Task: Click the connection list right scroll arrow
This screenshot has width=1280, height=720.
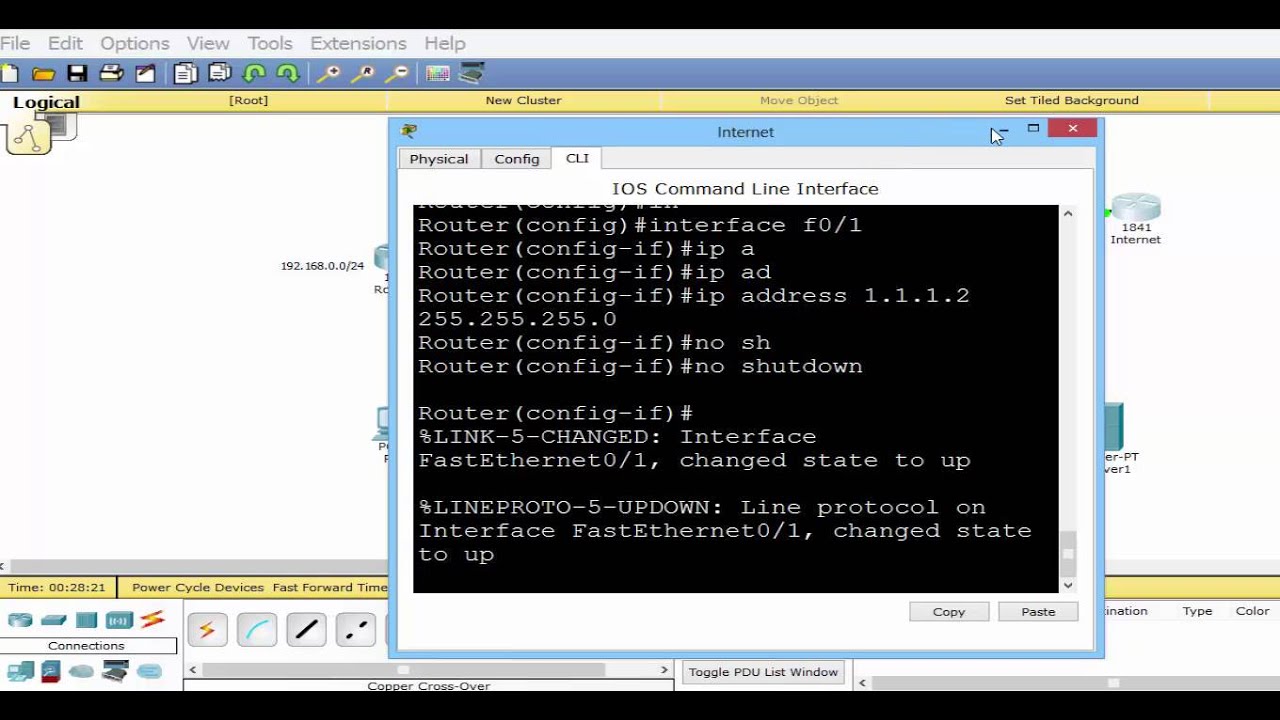Action: pyautogui.click(x=664, y=670)
